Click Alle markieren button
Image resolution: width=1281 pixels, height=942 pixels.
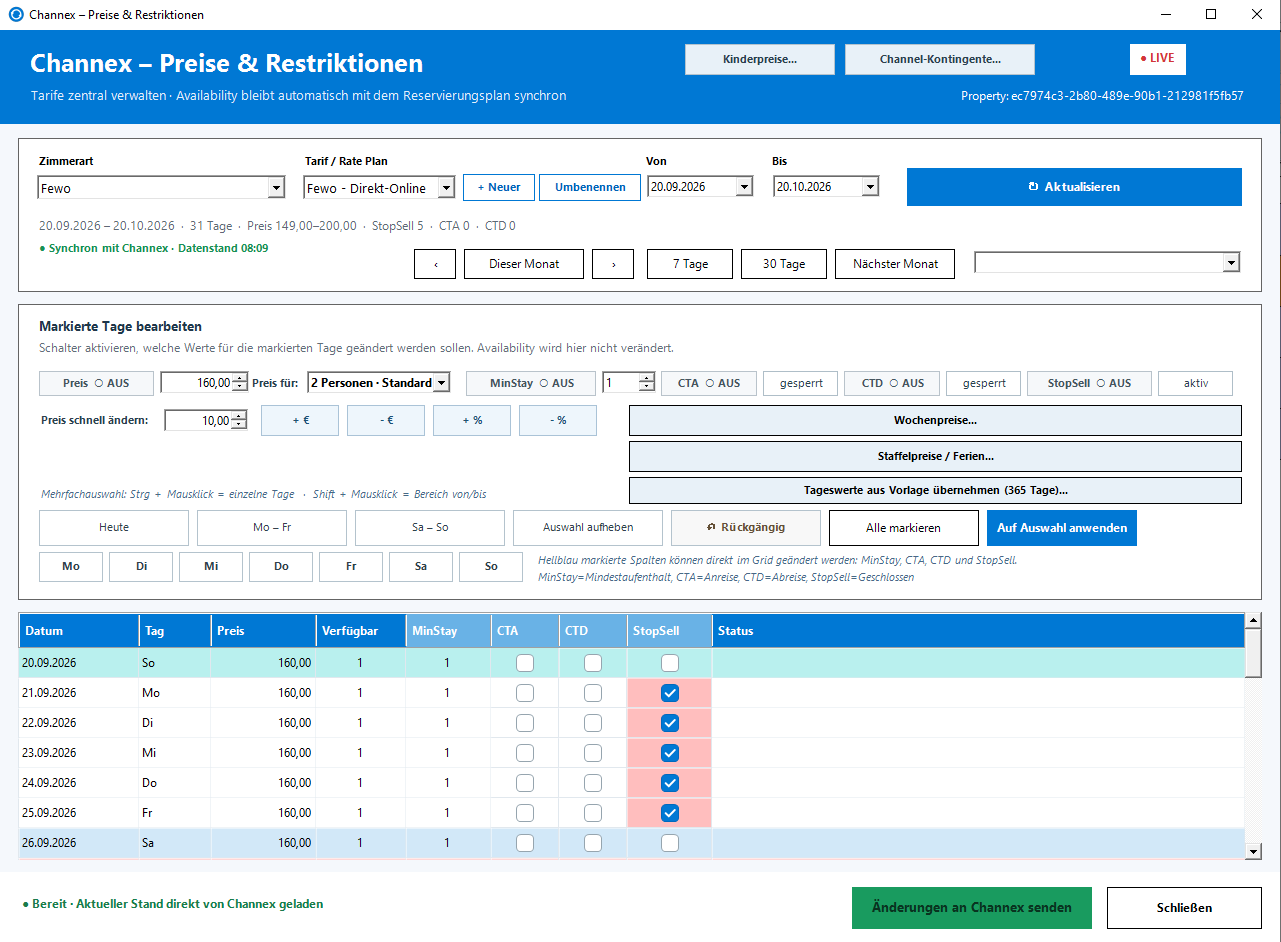click(x=904, y=527)
